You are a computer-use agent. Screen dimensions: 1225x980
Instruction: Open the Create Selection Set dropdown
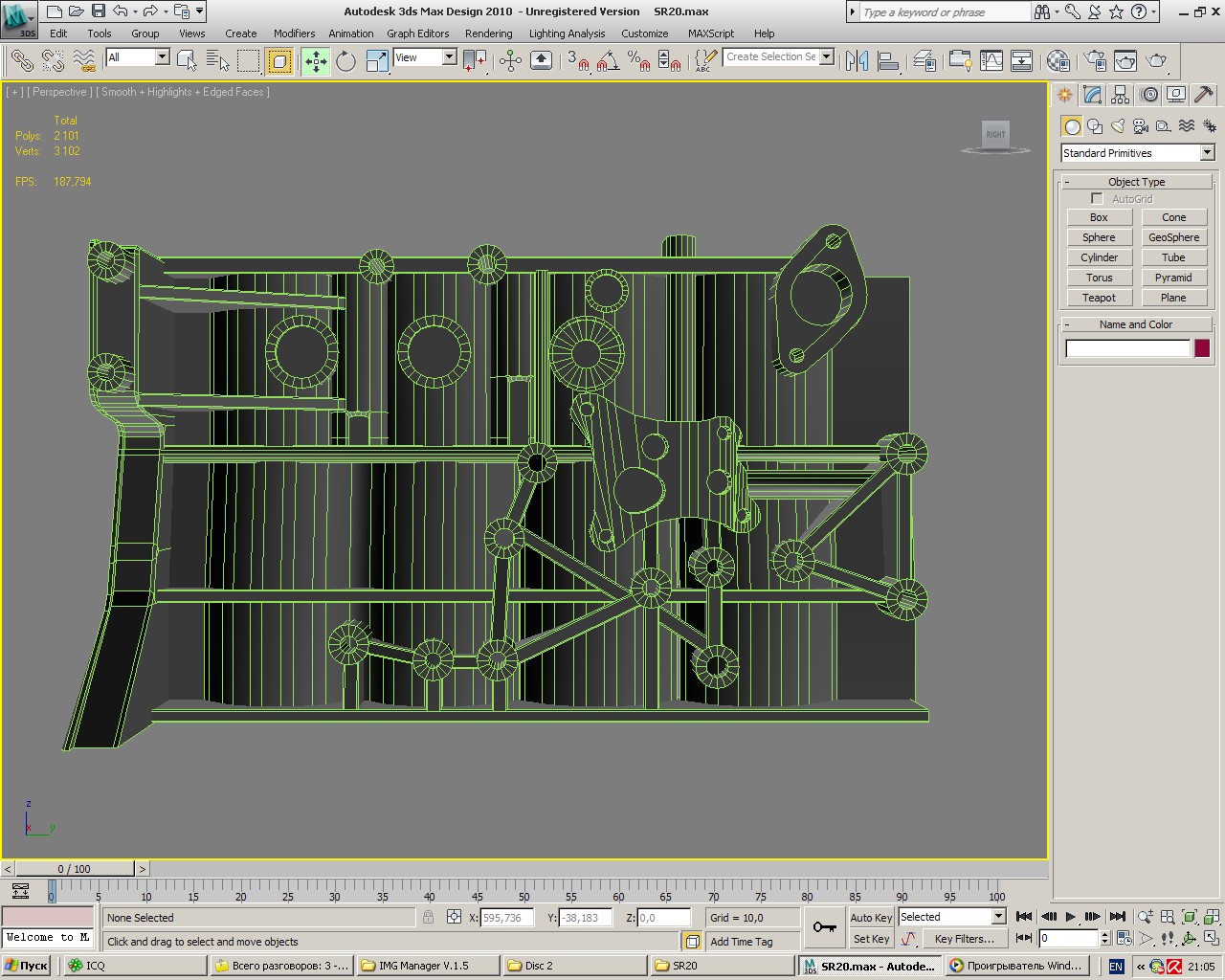tap(827, 56)
